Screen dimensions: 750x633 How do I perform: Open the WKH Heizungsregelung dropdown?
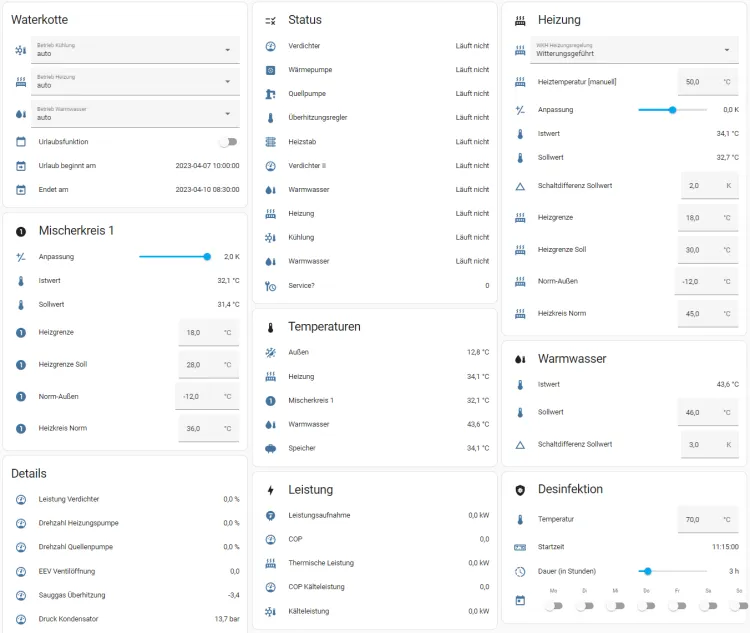(x=634, y=50)
